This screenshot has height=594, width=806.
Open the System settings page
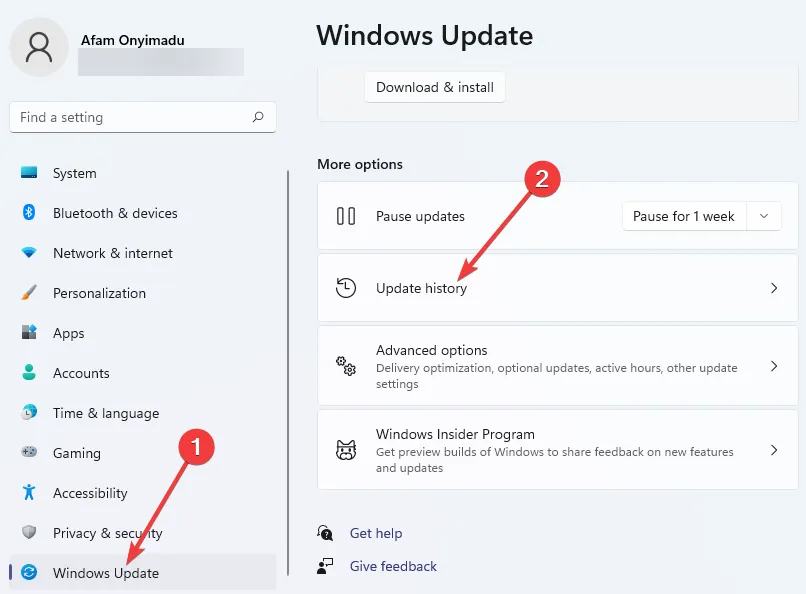click(x=143, y=173)
